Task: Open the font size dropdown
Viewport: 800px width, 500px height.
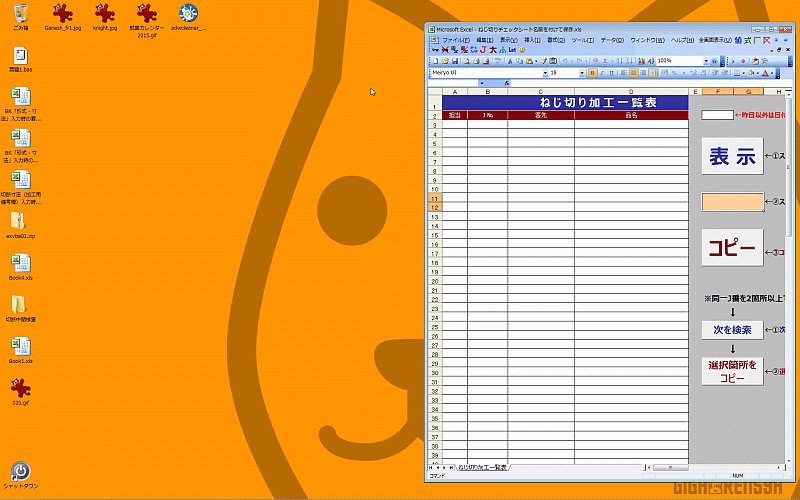Action: coord(582,73)
